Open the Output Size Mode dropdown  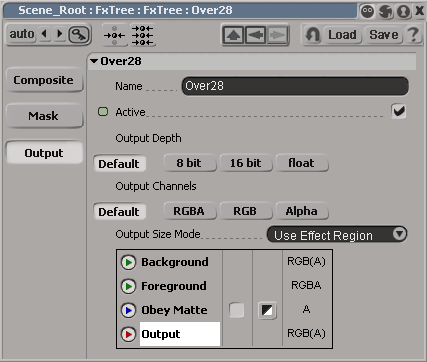[x=337, y=235]
